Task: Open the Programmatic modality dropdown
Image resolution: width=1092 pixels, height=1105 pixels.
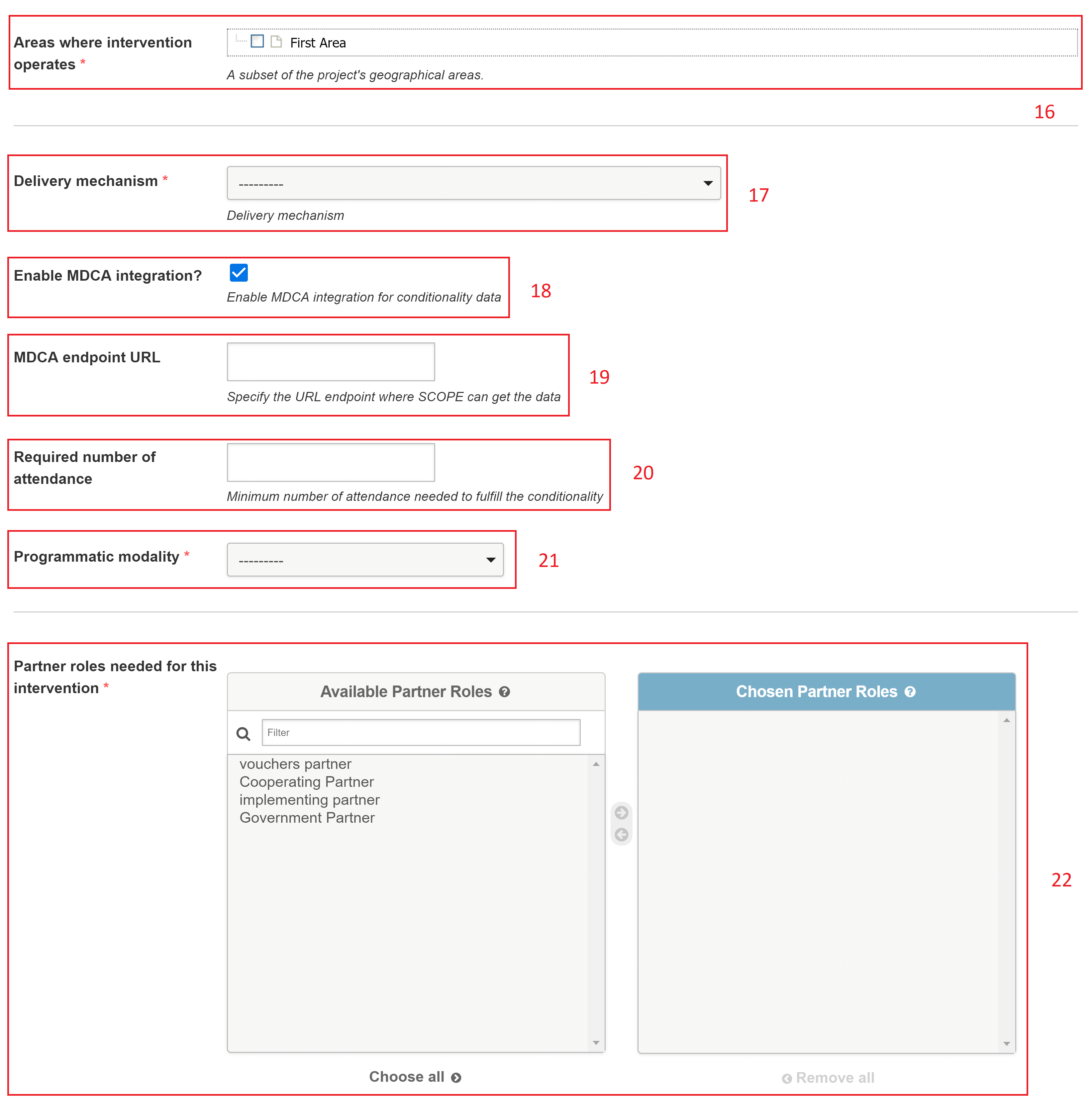Action: point(365,559)
